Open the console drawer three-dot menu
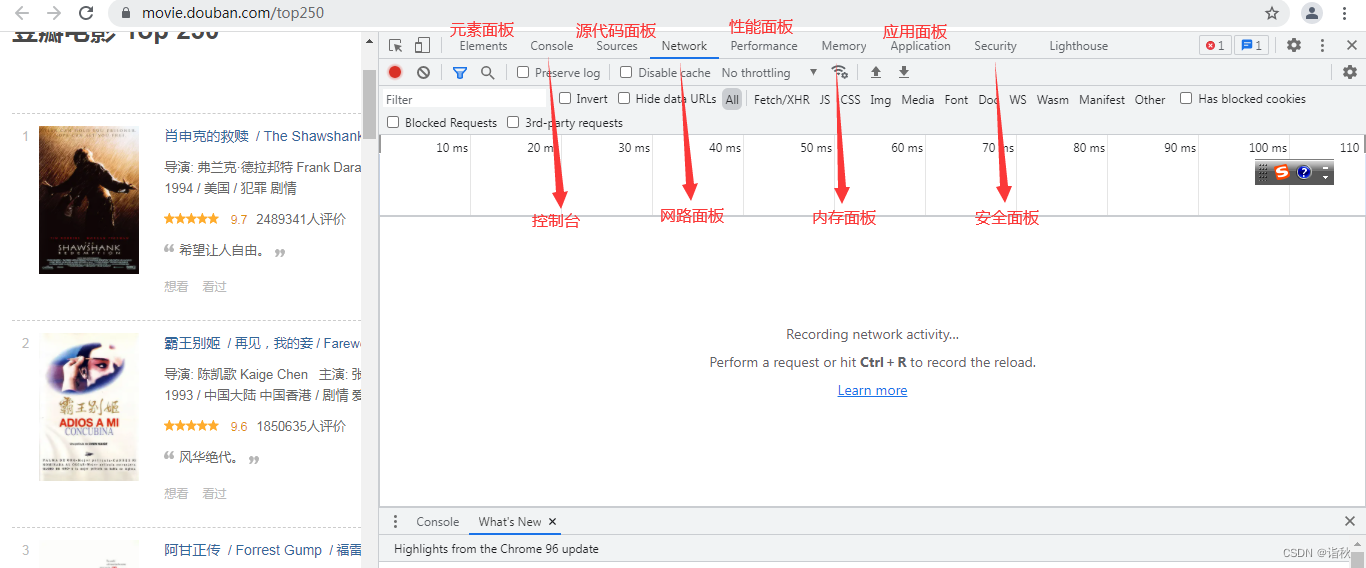Screen dimensions: 1366x568 [395, 522]
